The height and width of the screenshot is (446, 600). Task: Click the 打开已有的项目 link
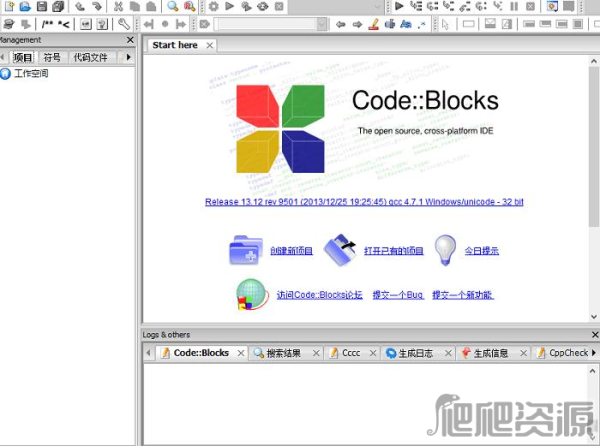coord(394,251)
